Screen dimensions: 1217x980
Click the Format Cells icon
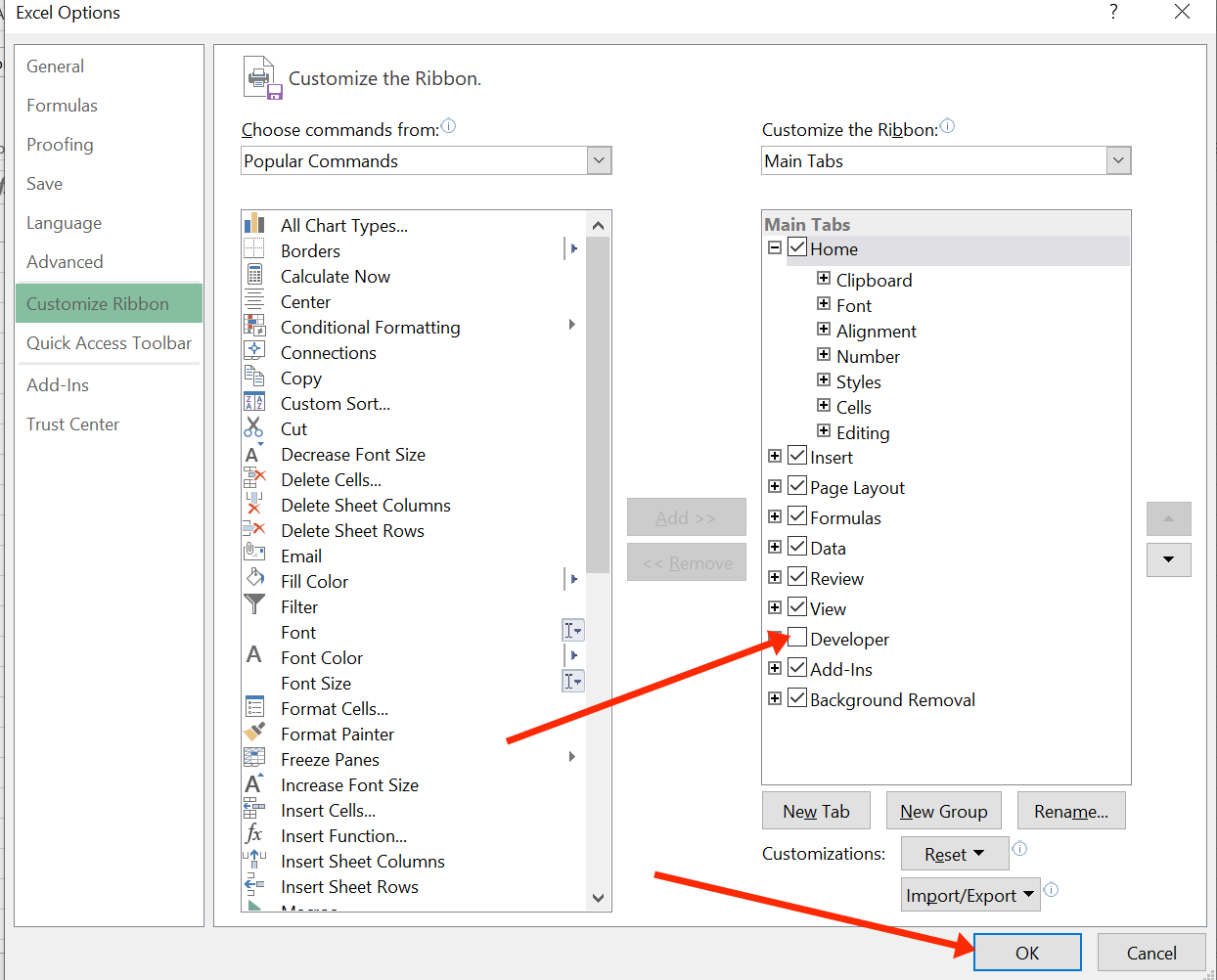[x=254, y=707]
